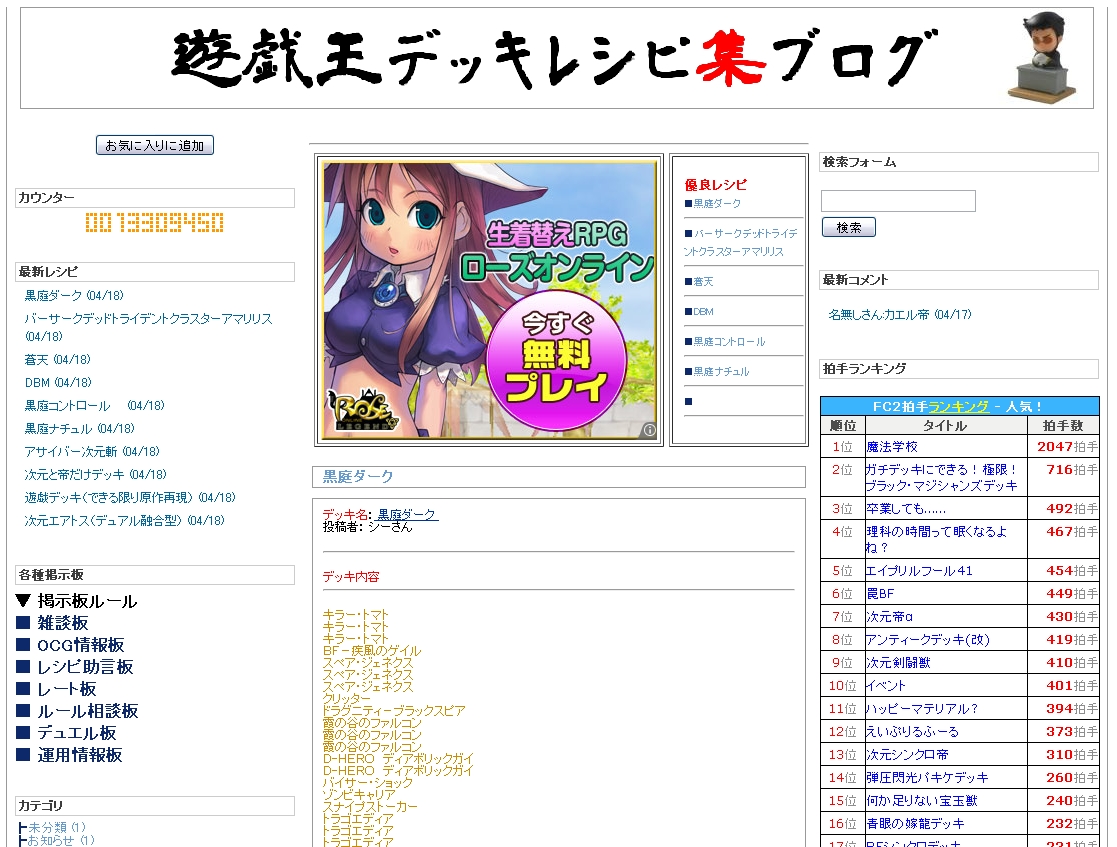The height and width of the screenshot is (847, 1117).
Task: Open the 掲示板ルール board link
Action: (x=87, y=601)
